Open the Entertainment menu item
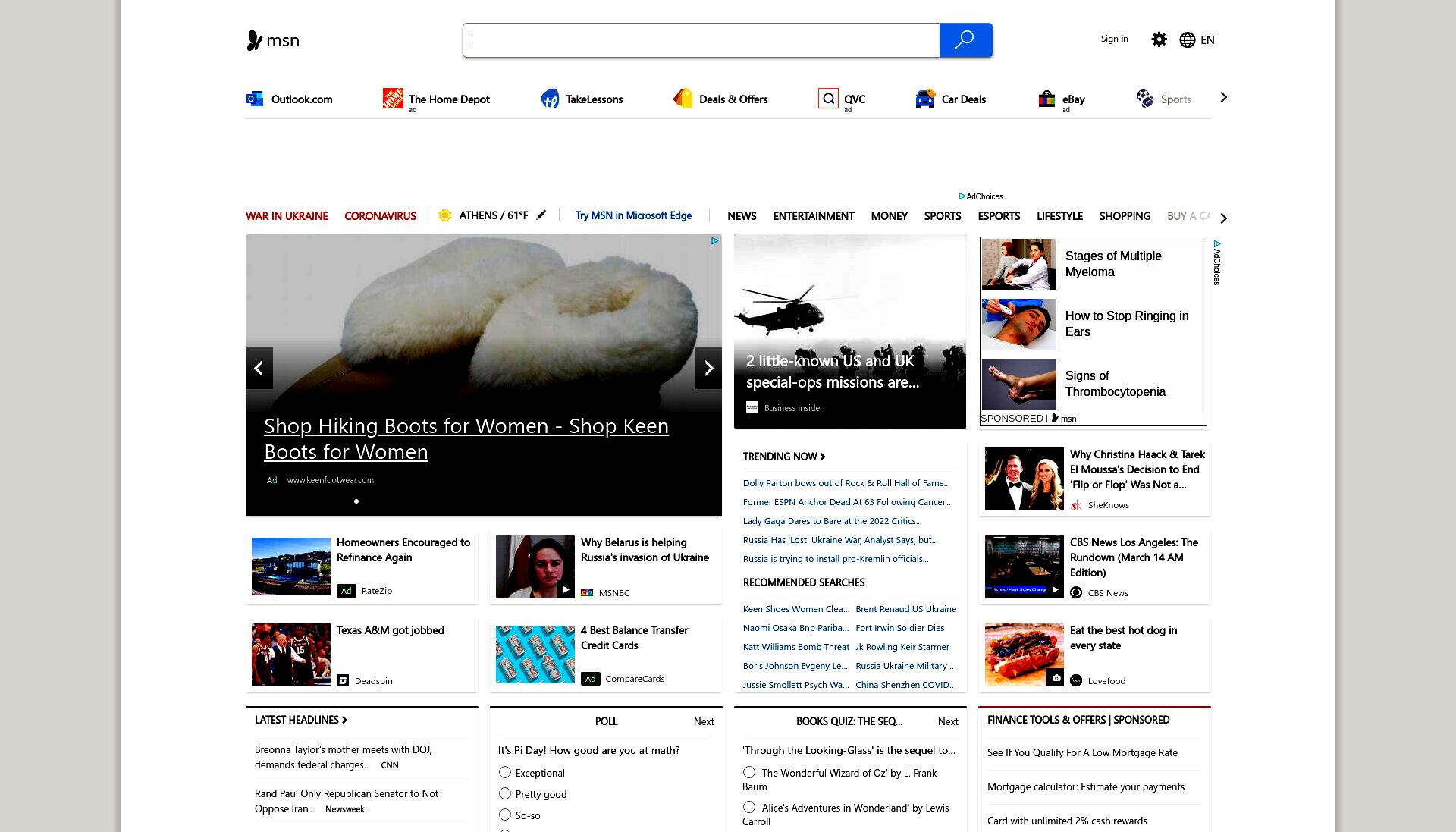 tap(814, 216)
